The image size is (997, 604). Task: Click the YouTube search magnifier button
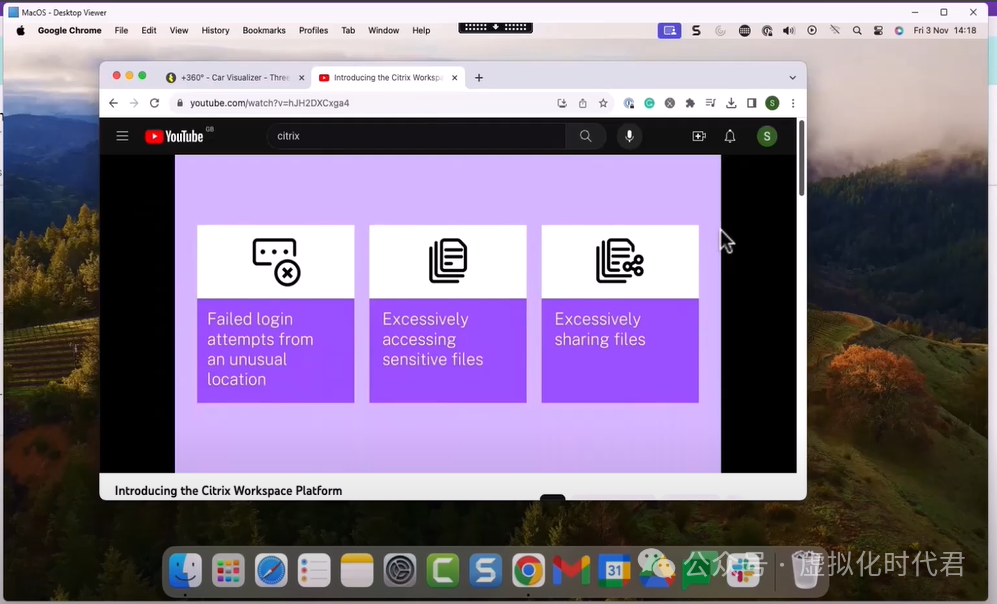(585, 136)
